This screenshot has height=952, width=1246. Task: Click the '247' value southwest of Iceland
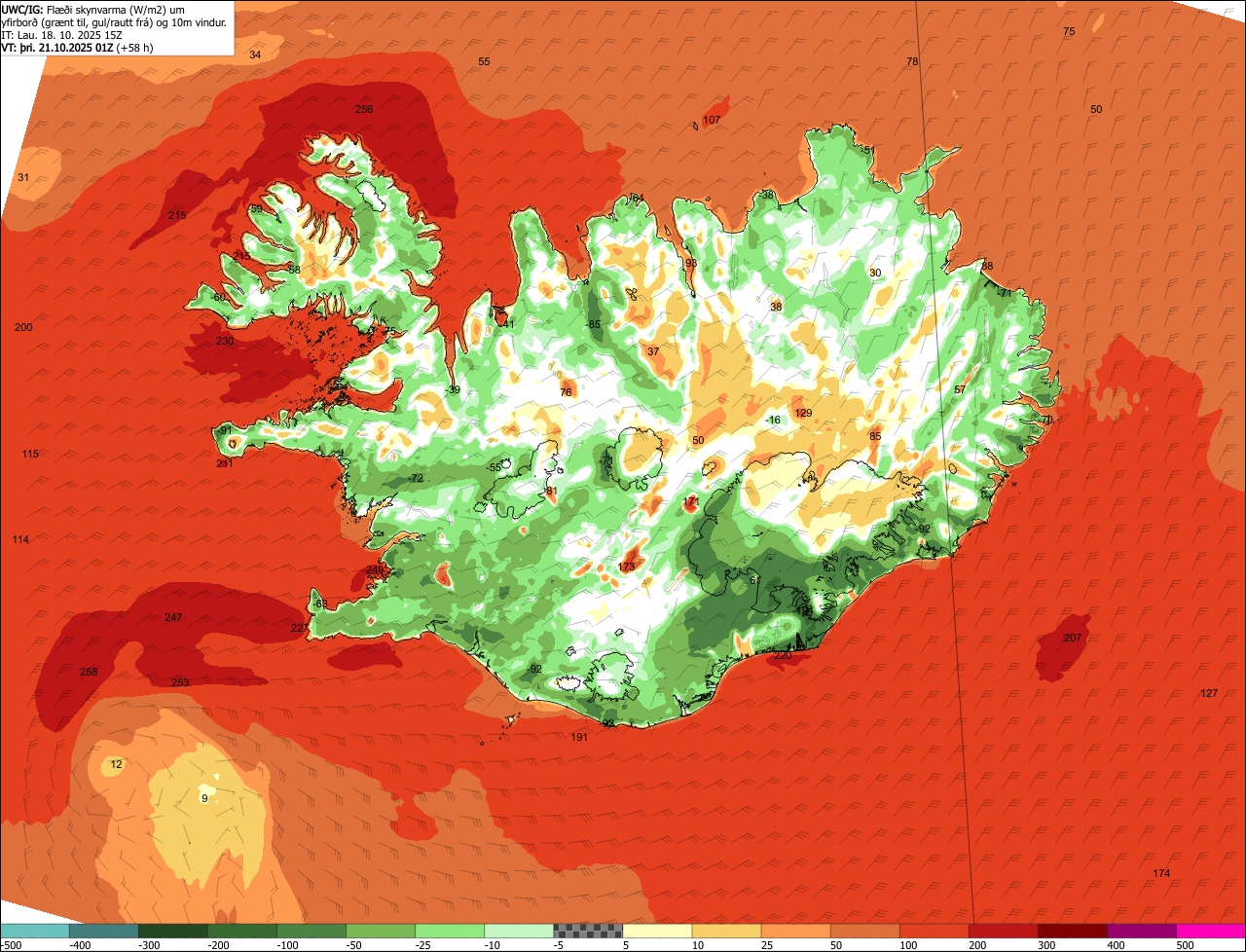[x=173, y=617]
